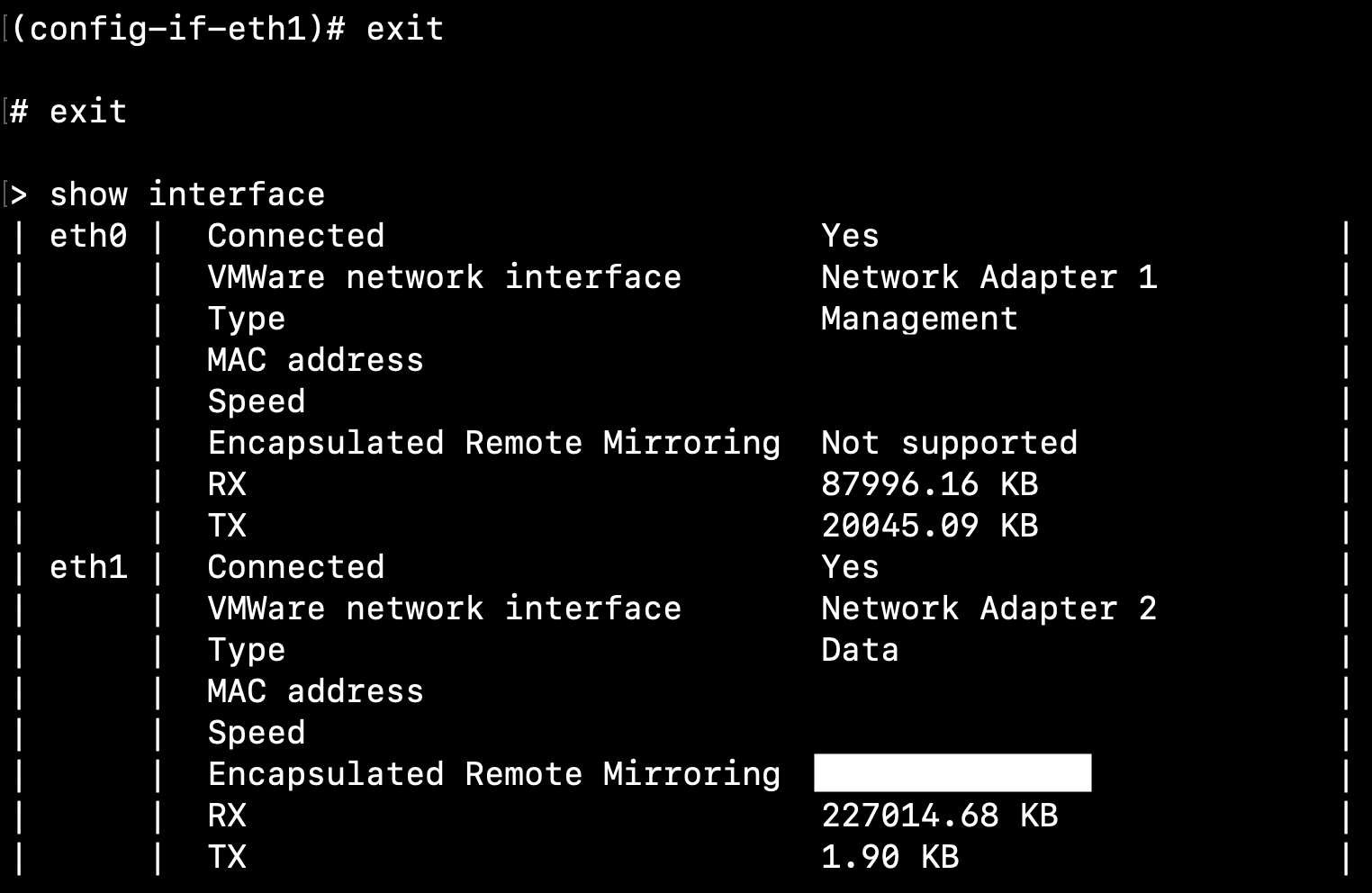Viewport: 1372px width, 893px height.
Task: Click the 'exit' command after config-if-eth1 prompt
Action: point(405,29)
